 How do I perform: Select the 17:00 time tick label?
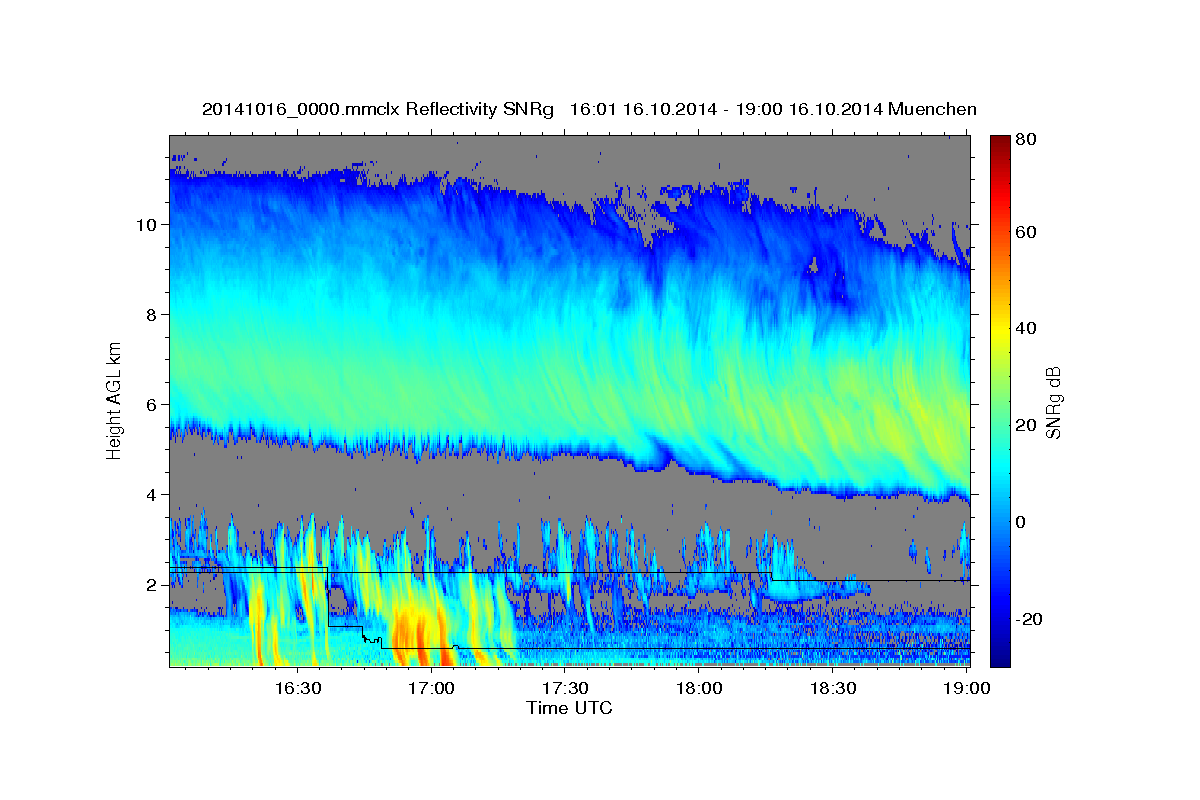pos(432,688)
